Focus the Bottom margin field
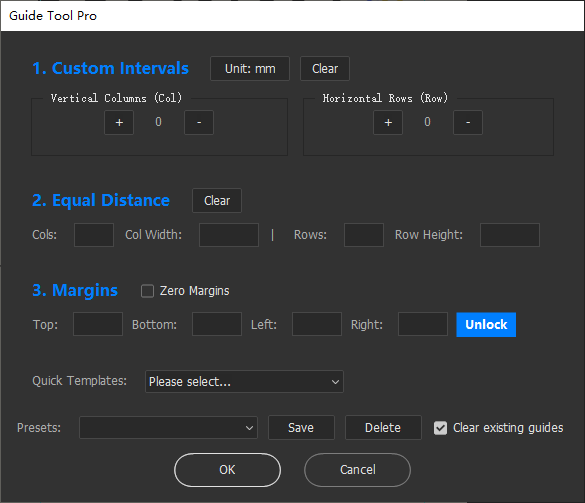Image resolution: width=585 pixels, height=503 pixels. click(217, 324)
